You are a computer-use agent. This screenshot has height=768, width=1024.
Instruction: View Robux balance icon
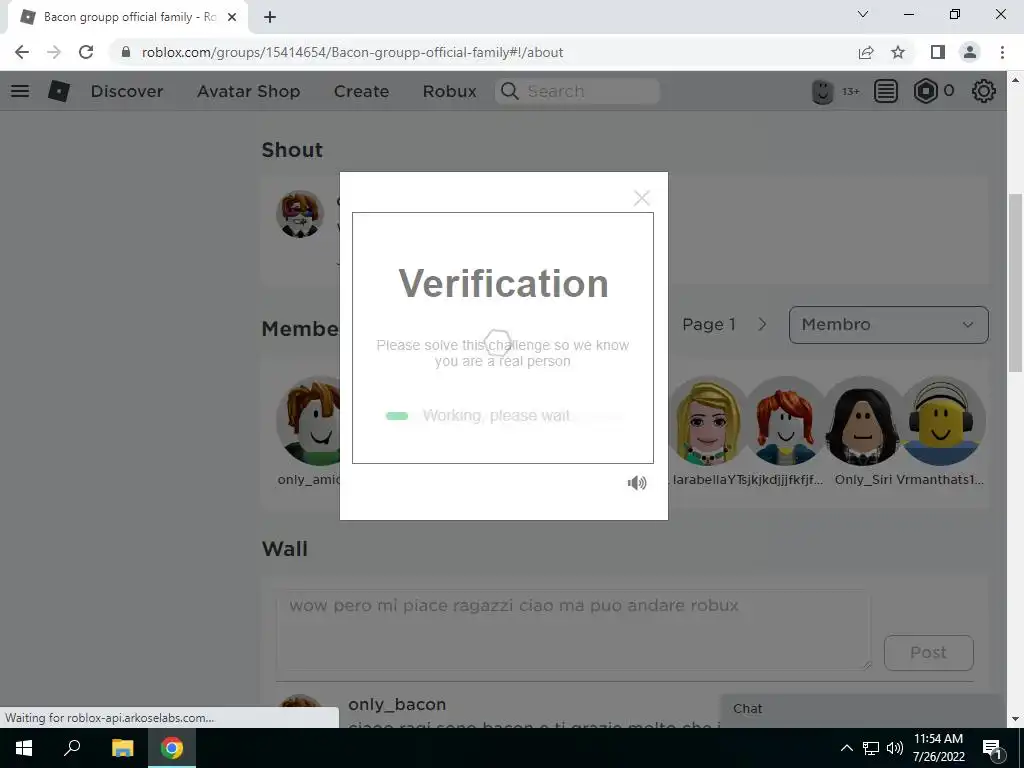coord(925,91)
